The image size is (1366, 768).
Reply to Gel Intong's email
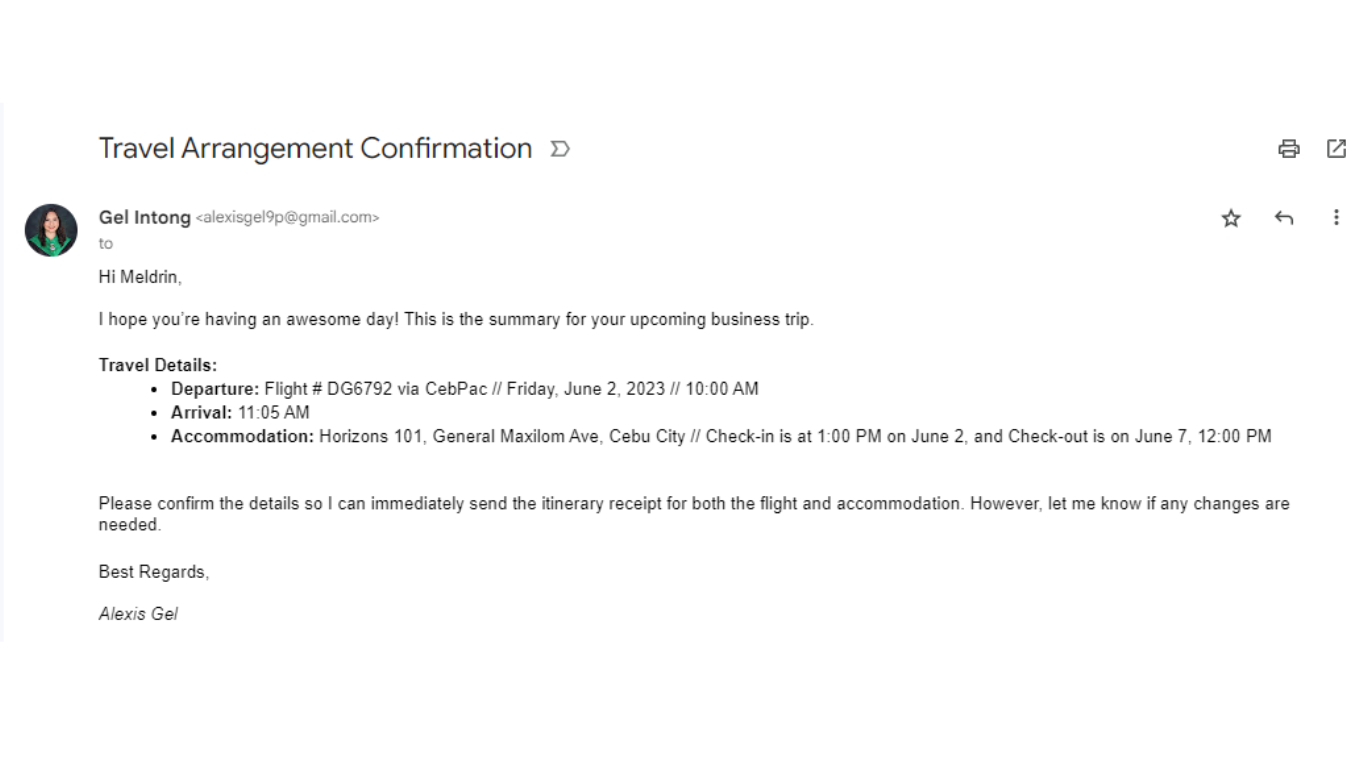(x=1284, y=218)
